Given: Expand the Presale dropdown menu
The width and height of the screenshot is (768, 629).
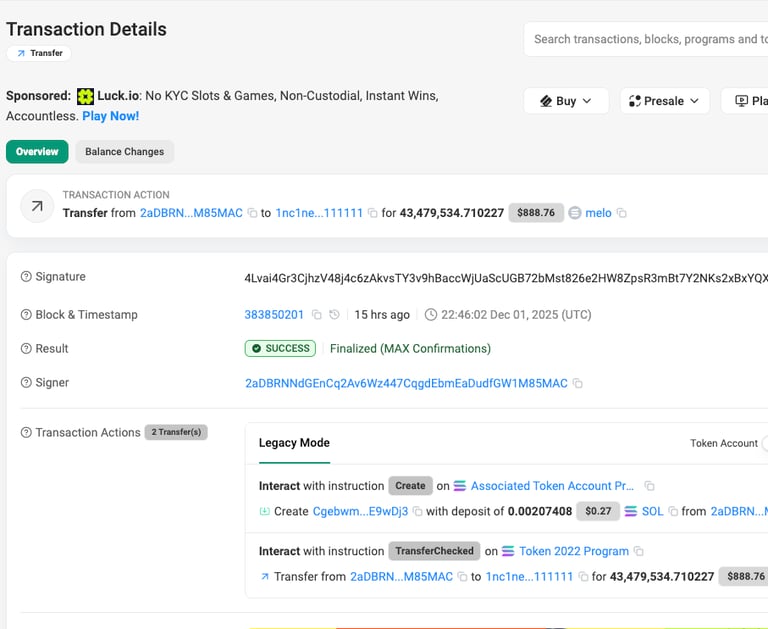Looking at the screenshot, I should tap(664, 101).
